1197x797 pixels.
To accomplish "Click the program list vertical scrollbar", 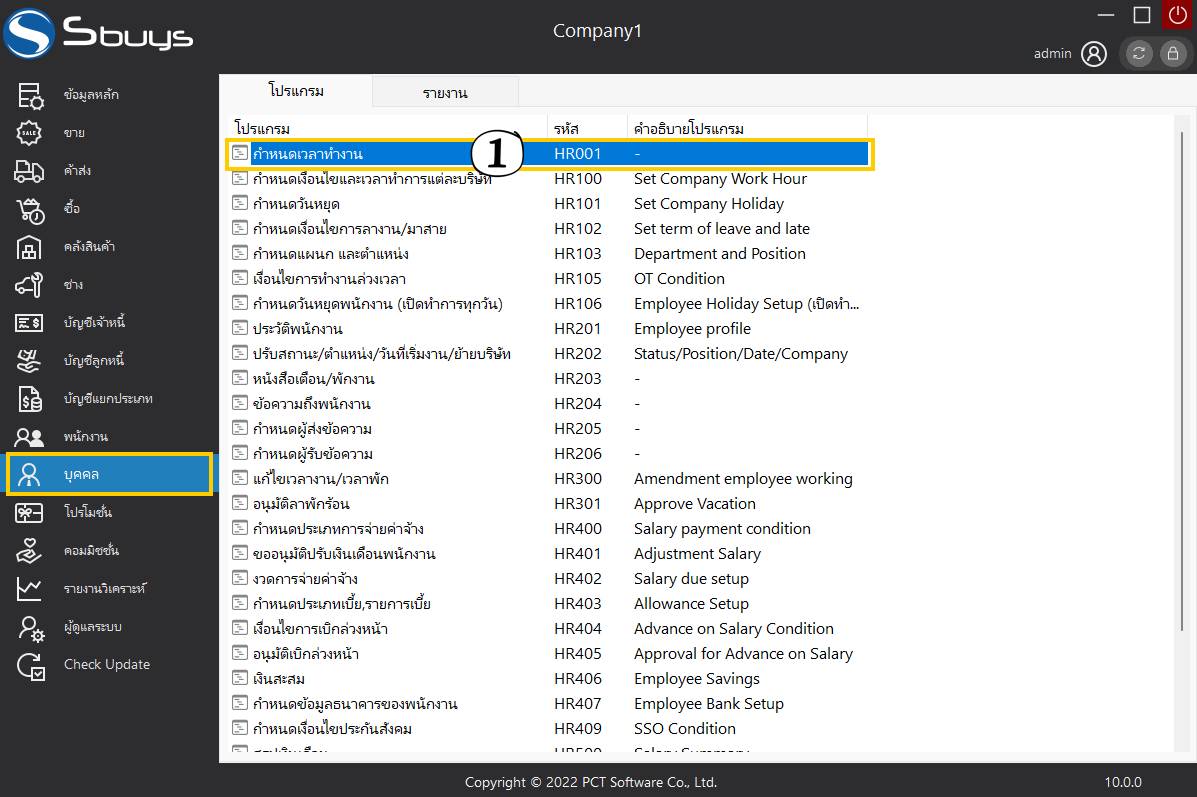I will (1183, 400).
